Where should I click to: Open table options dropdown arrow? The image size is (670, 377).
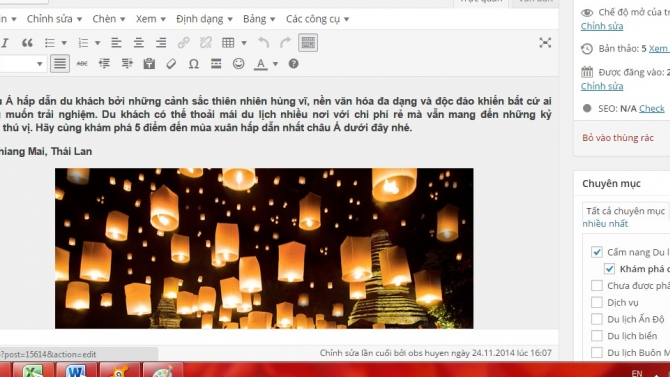coord(244,43)
